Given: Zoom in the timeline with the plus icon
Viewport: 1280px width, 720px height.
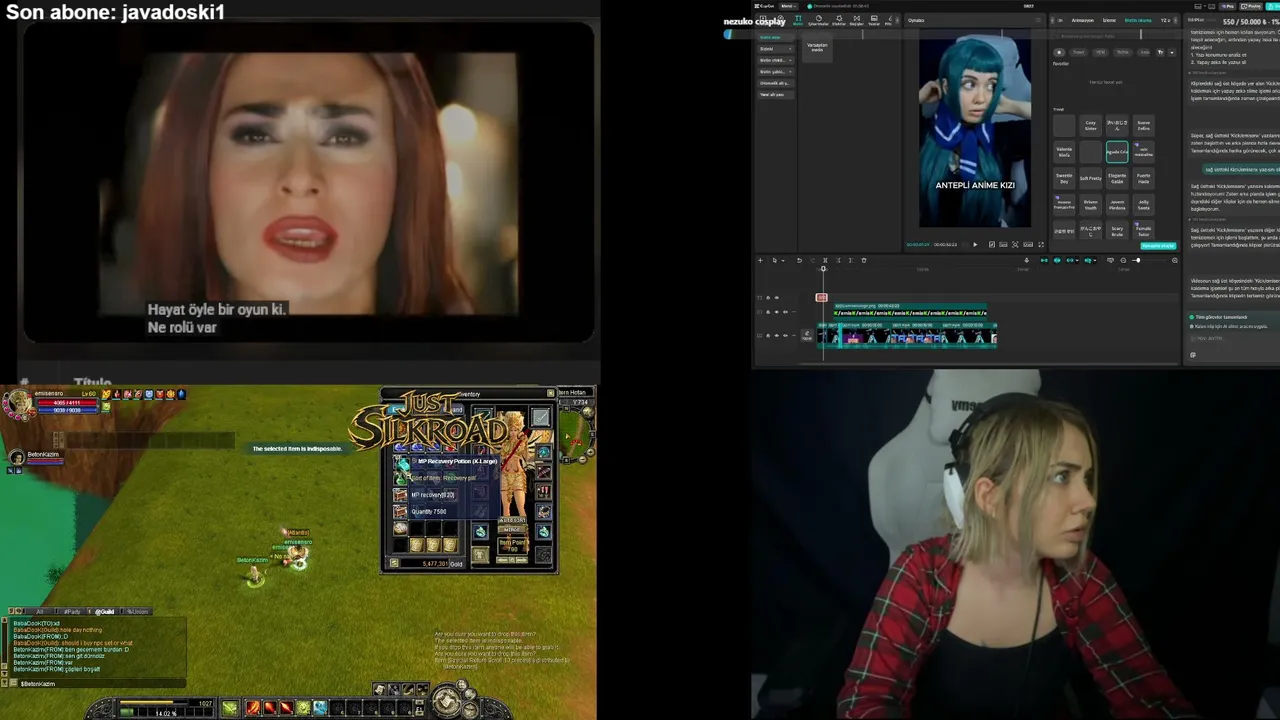Looking at the screenshot, I should [1174, 260].
